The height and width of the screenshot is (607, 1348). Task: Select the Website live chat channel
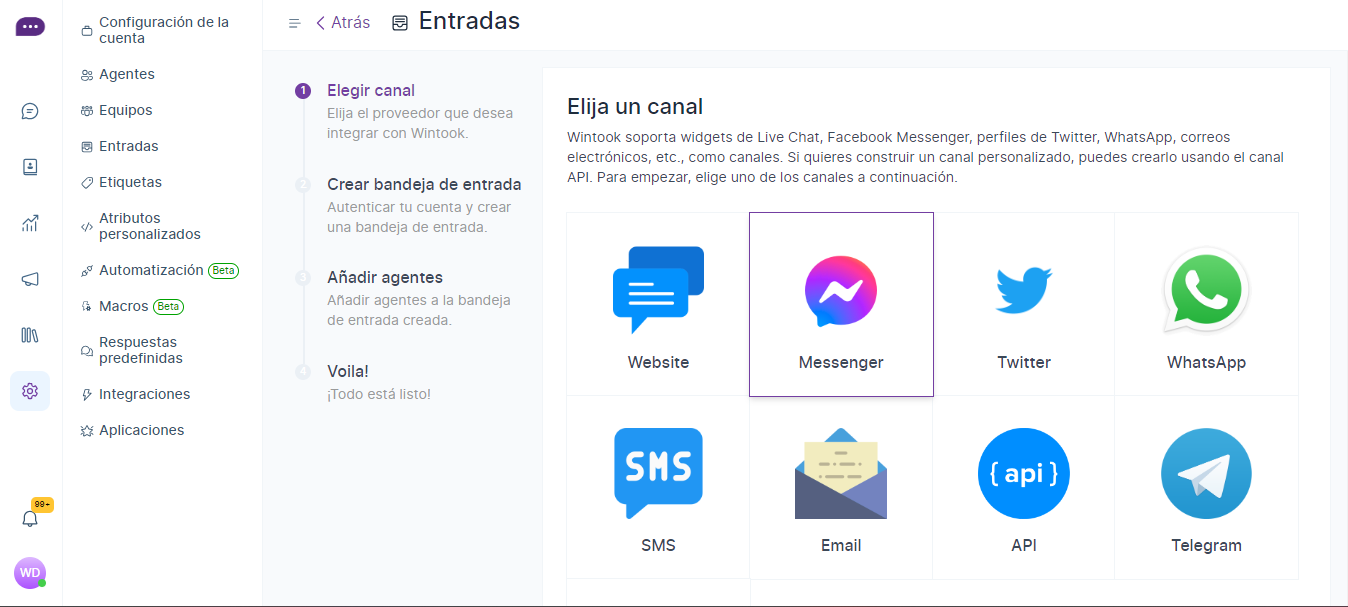[x=658, y=304]
